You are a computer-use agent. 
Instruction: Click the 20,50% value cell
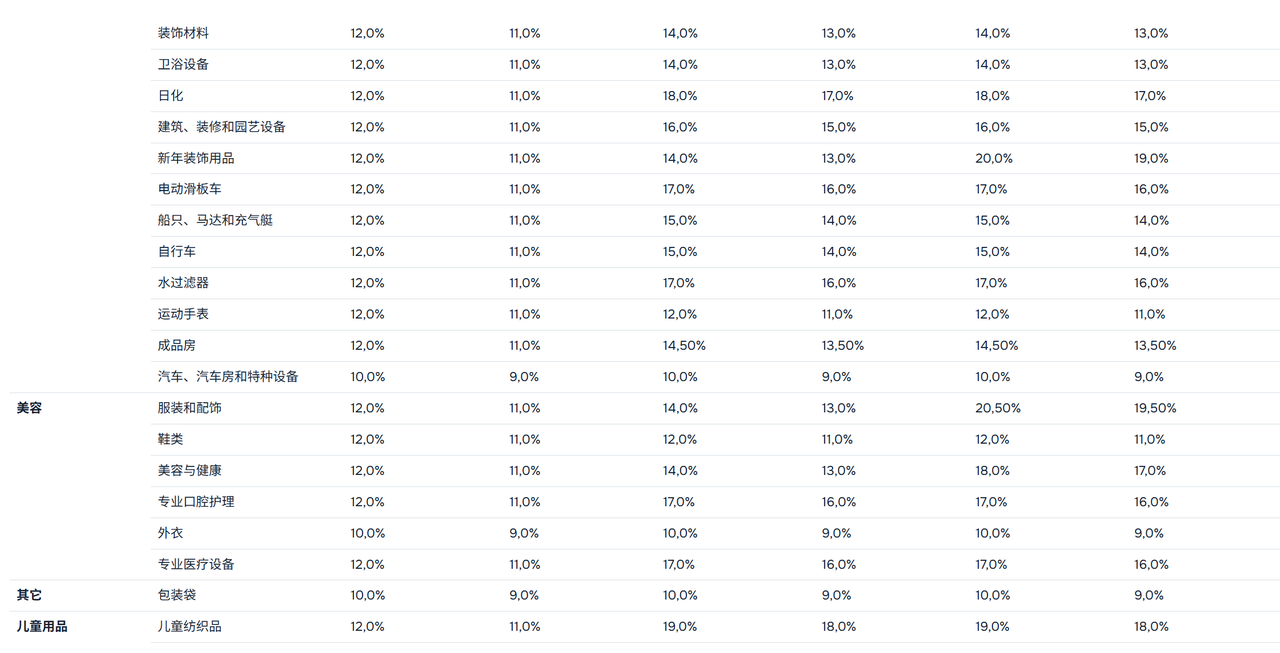point(998,408)
